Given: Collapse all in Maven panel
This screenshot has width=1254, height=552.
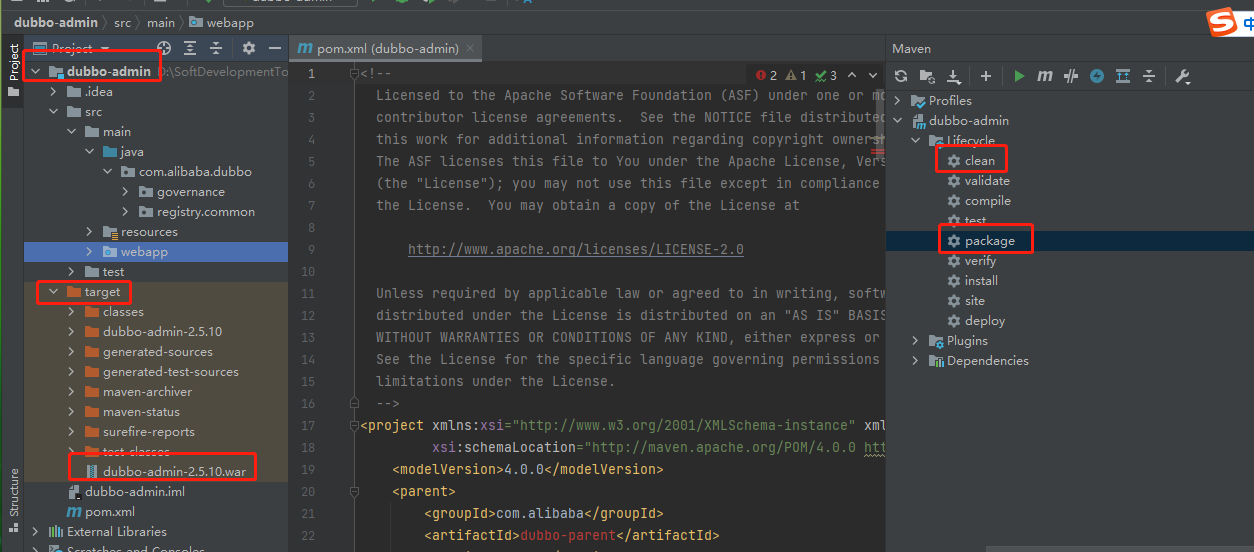Looking at the screenshot, I should coord(1149,76).
